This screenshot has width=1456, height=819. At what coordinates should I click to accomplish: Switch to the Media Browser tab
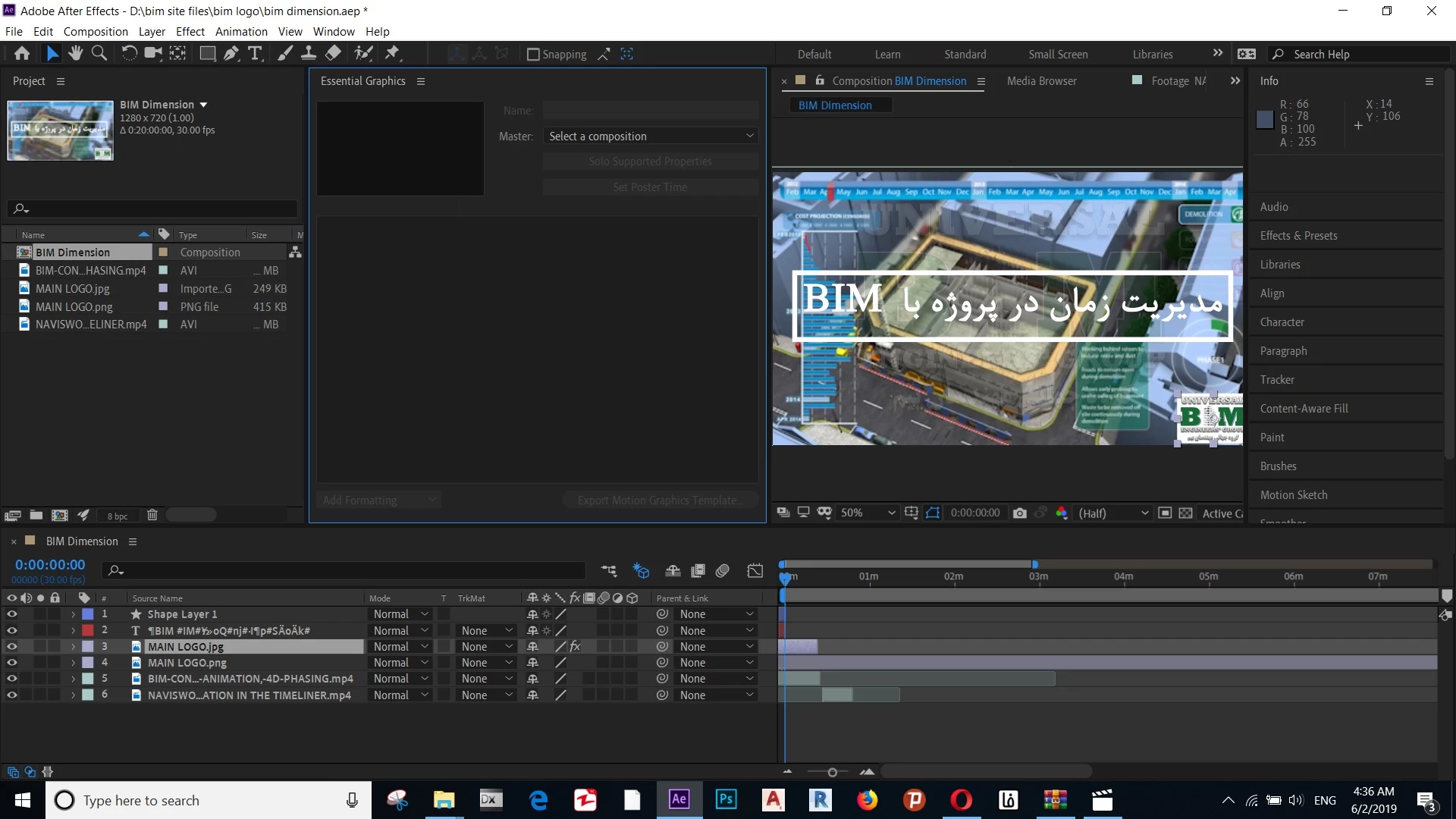click(1041, 81)
